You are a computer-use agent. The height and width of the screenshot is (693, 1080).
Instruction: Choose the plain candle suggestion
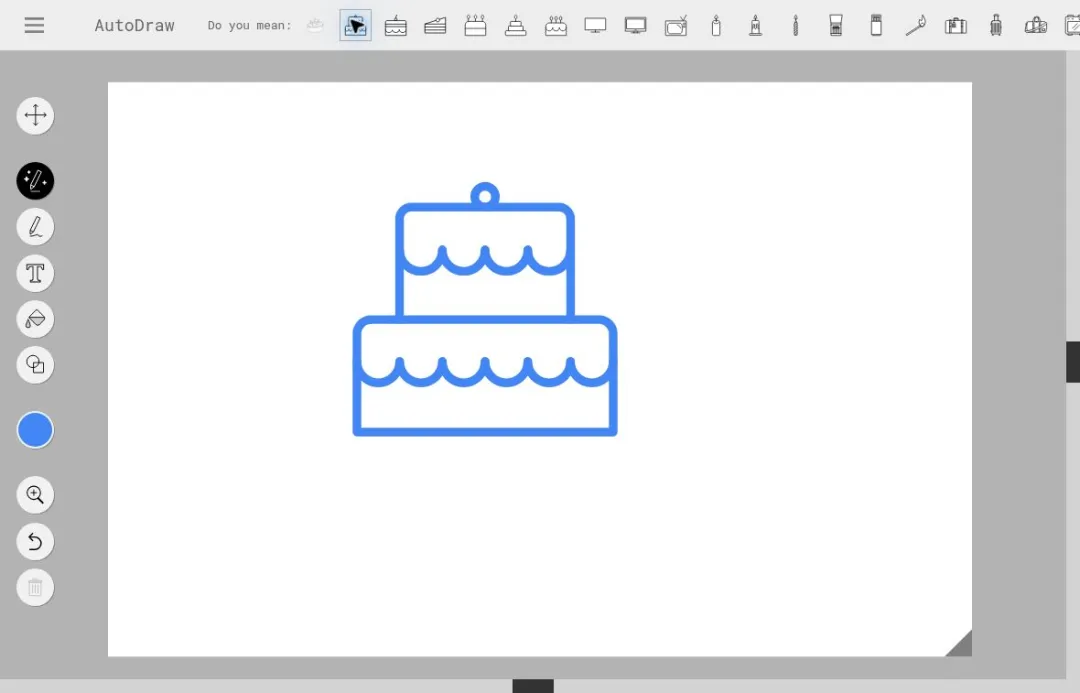coord(716,25)
